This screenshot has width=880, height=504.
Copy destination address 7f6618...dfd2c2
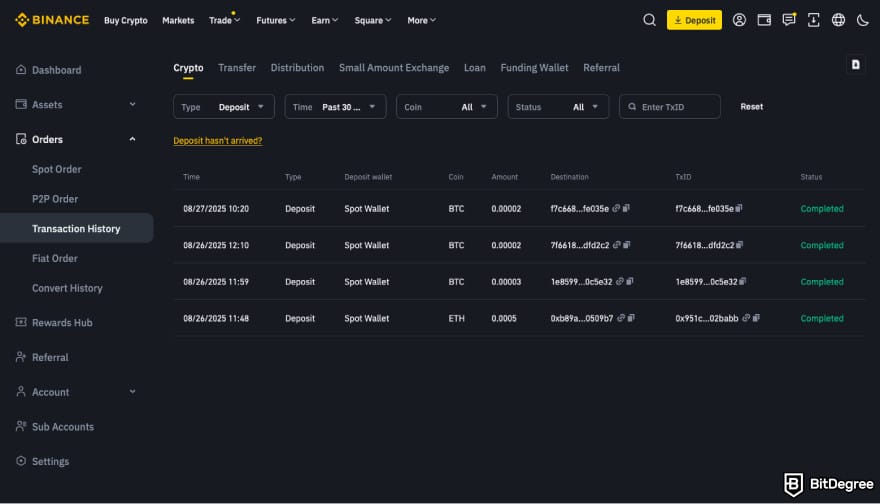coord(627,245)
